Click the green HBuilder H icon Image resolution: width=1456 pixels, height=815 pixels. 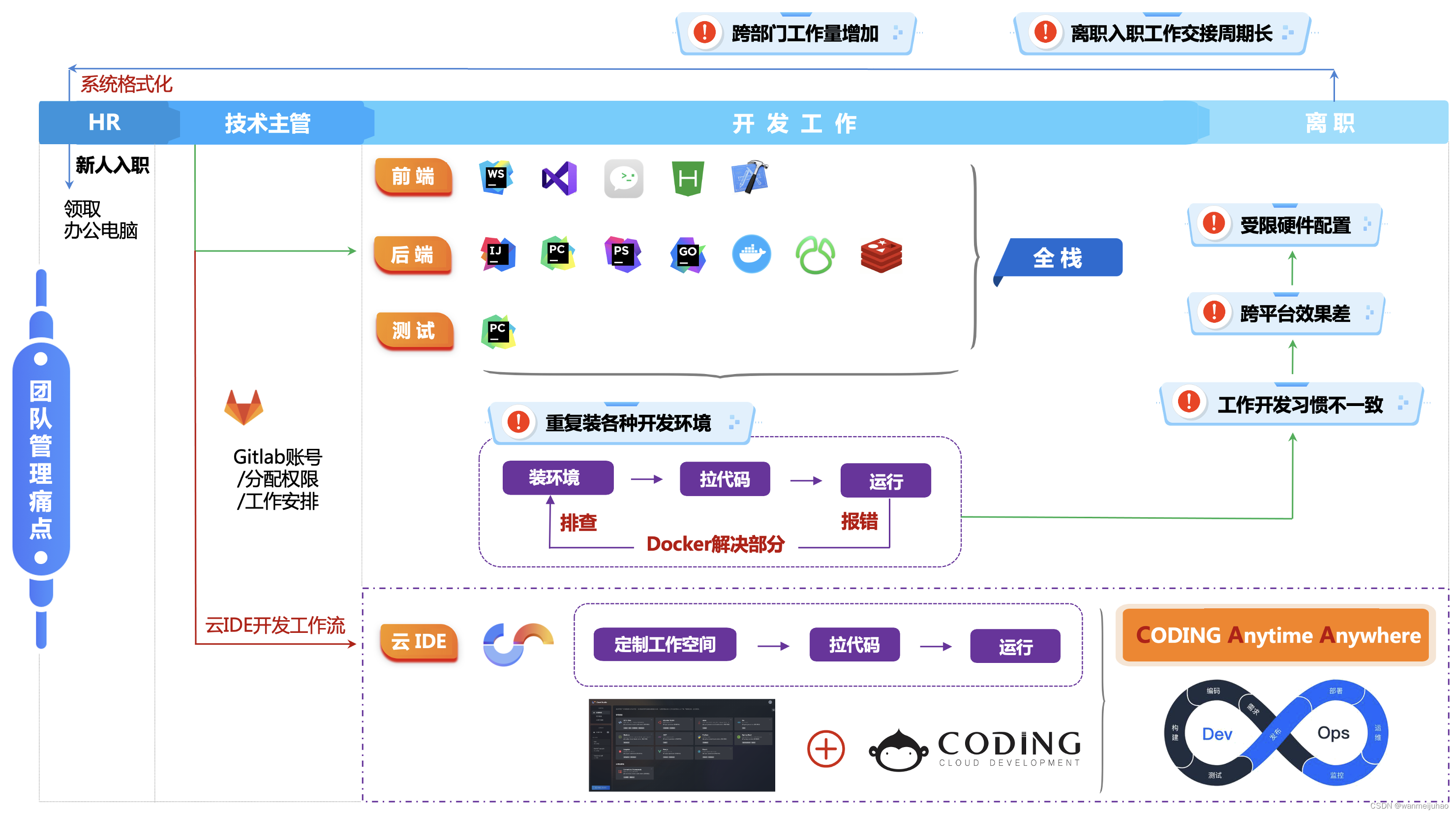(688, 178)
